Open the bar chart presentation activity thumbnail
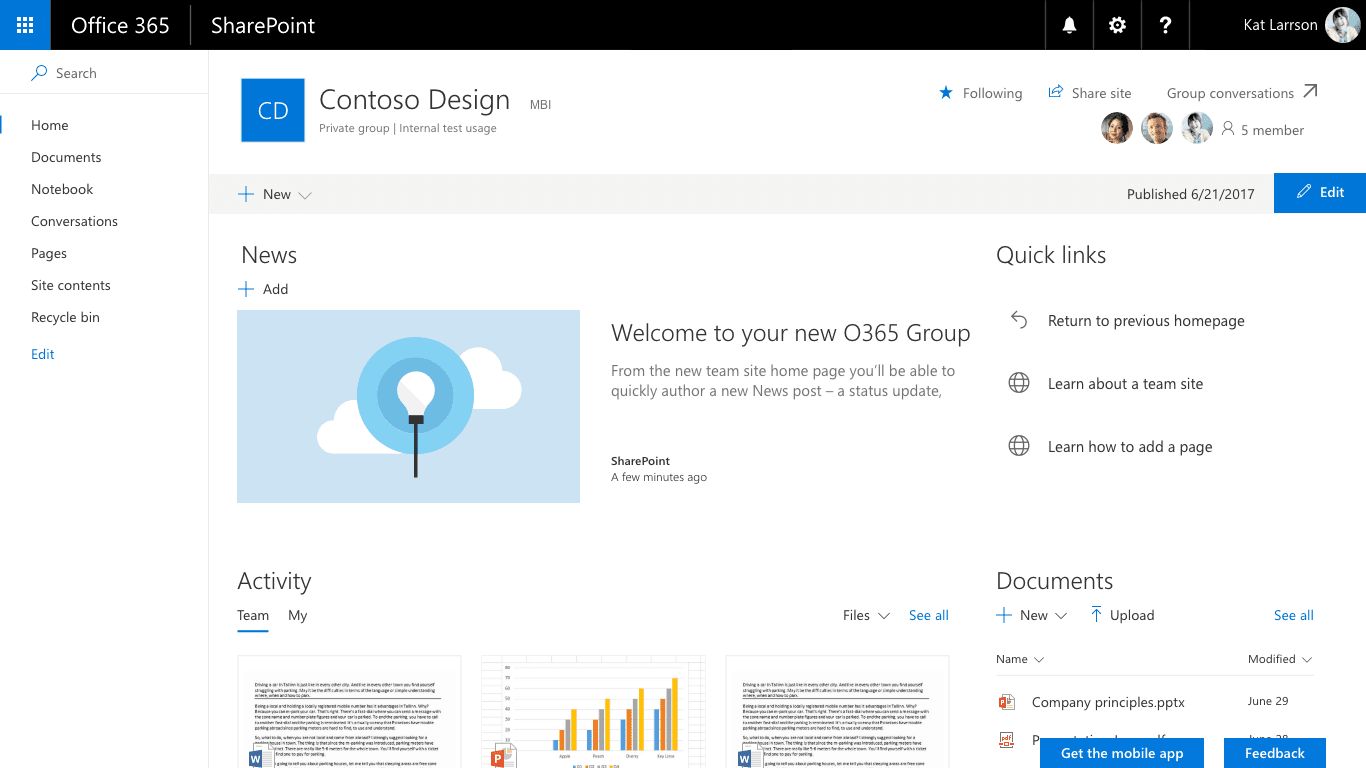1366x768 pixels. click(593, 712)
